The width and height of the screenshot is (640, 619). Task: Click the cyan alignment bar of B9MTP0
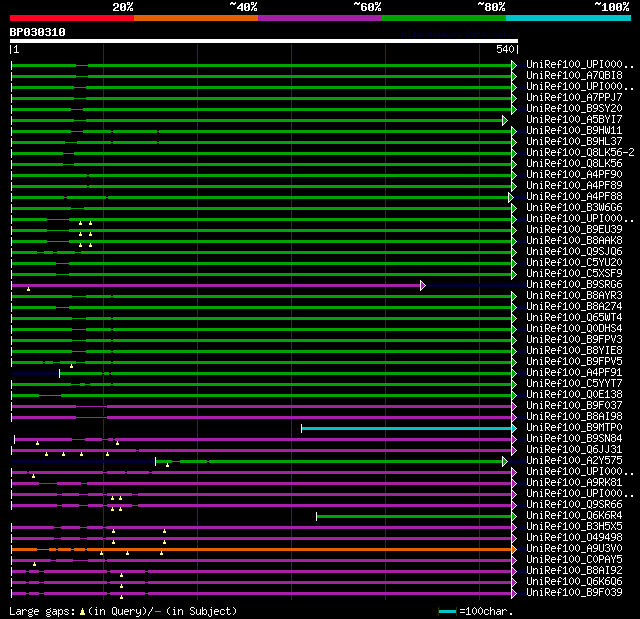pos(407,428)
